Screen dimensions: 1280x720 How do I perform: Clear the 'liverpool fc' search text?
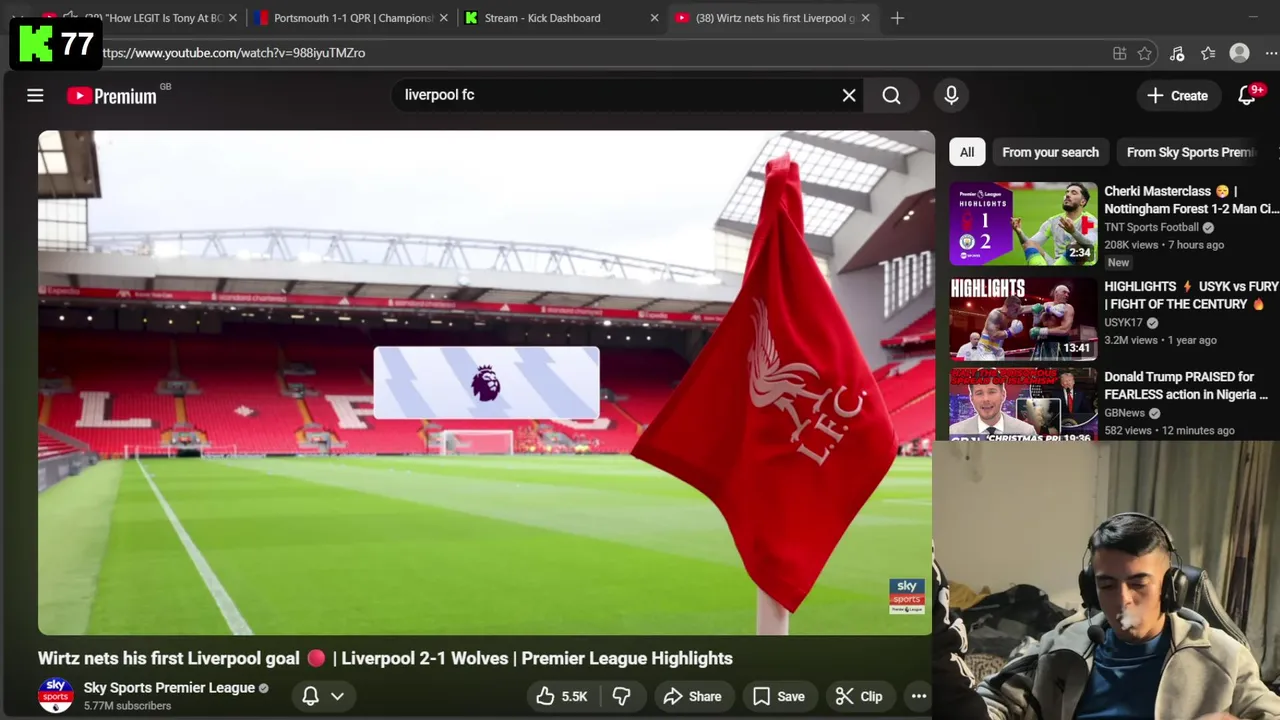(849, 95)
